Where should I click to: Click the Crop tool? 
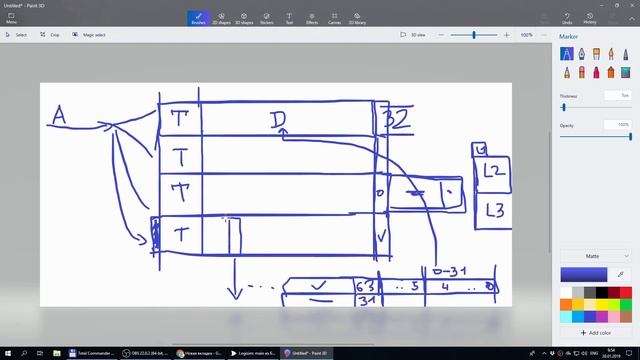tap(50, 35)
